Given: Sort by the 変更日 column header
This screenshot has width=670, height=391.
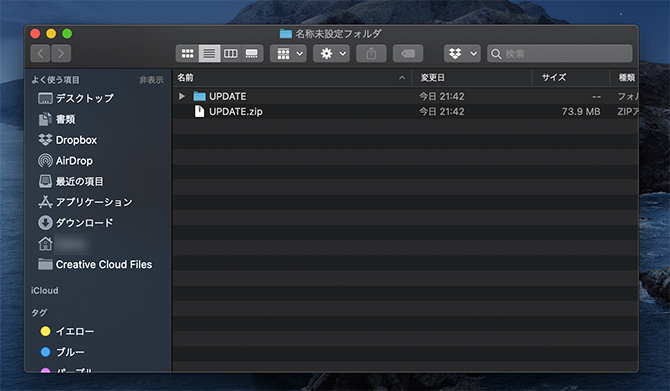Looking at the screenshot, I should coord(432,78).
